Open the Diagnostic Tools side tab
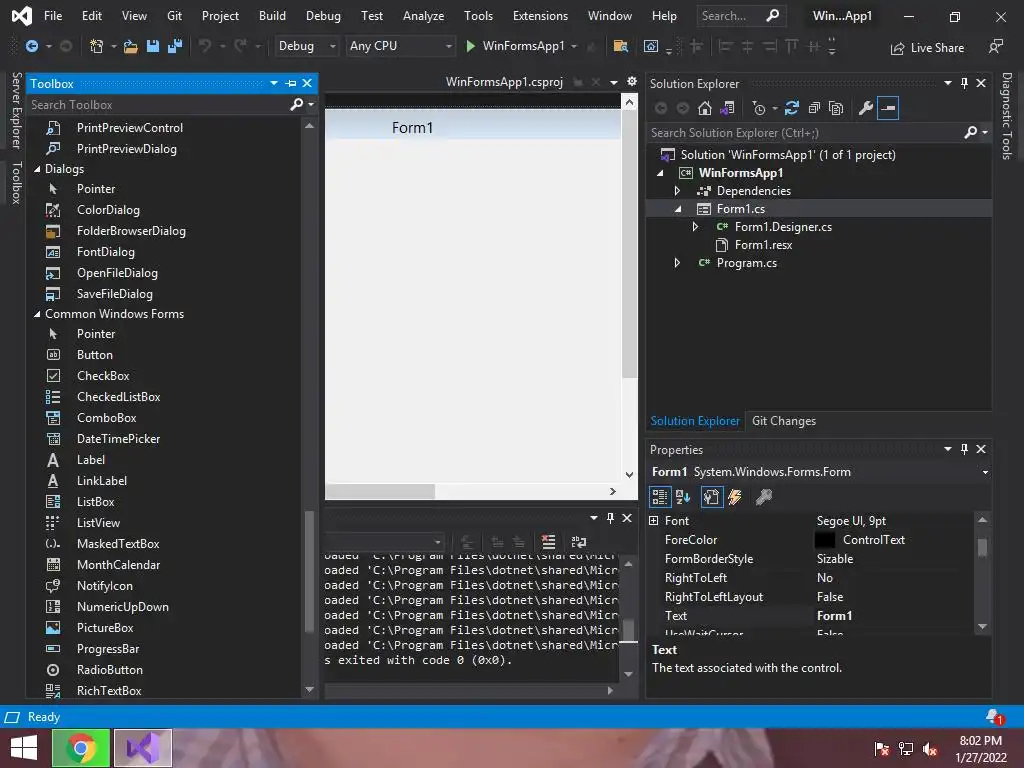1024x768 pixels. click(x=1007, y=116)
